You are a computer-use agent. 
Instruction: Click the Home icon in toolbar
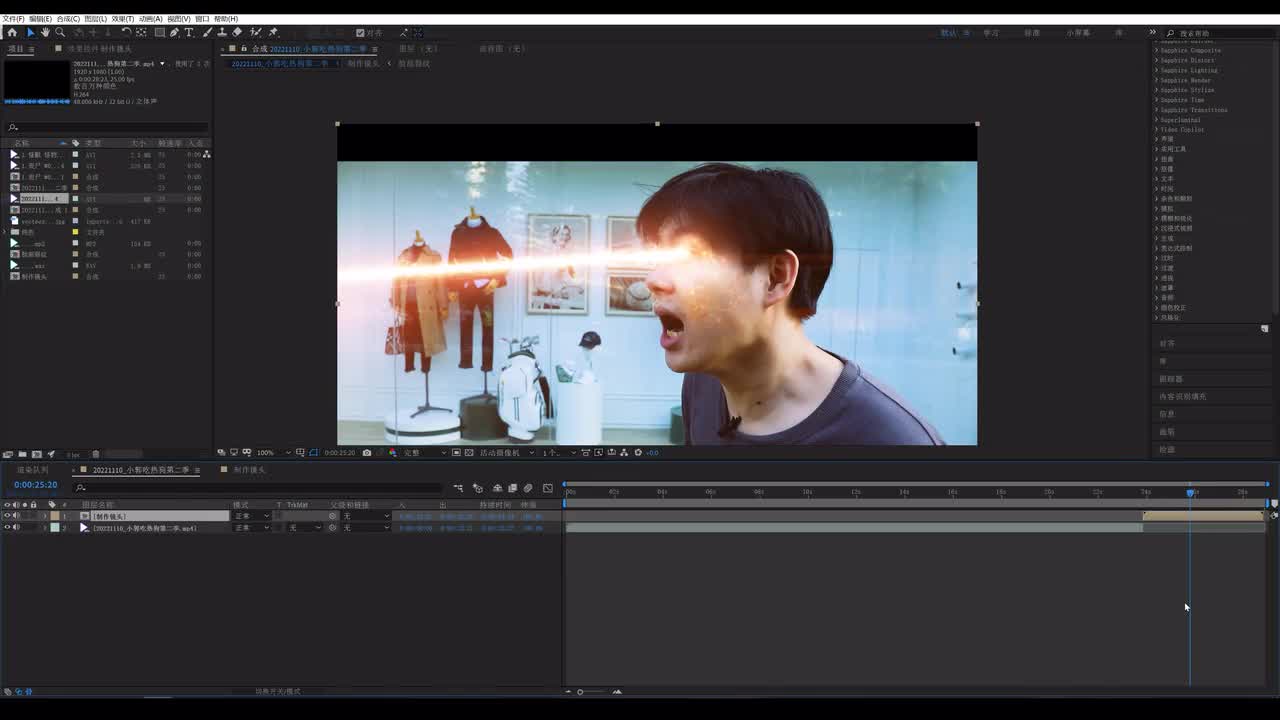(12, 33)
